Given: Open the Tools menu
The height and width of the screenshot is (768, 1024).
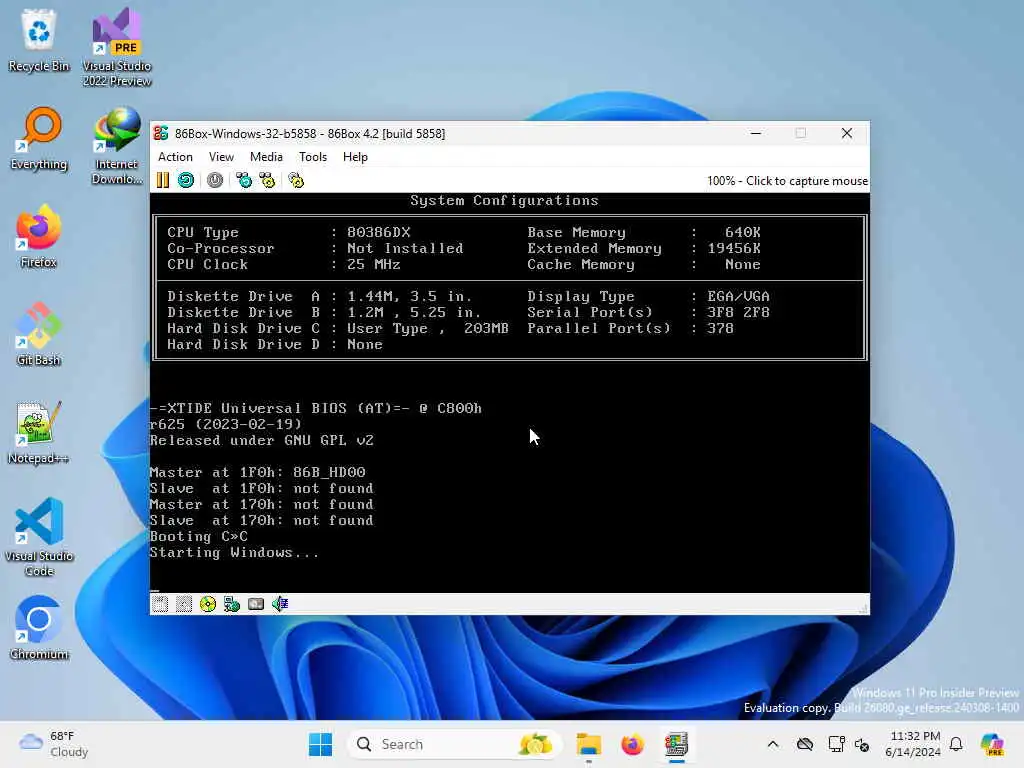Looking at the screenshot, I should pos(313,157).
